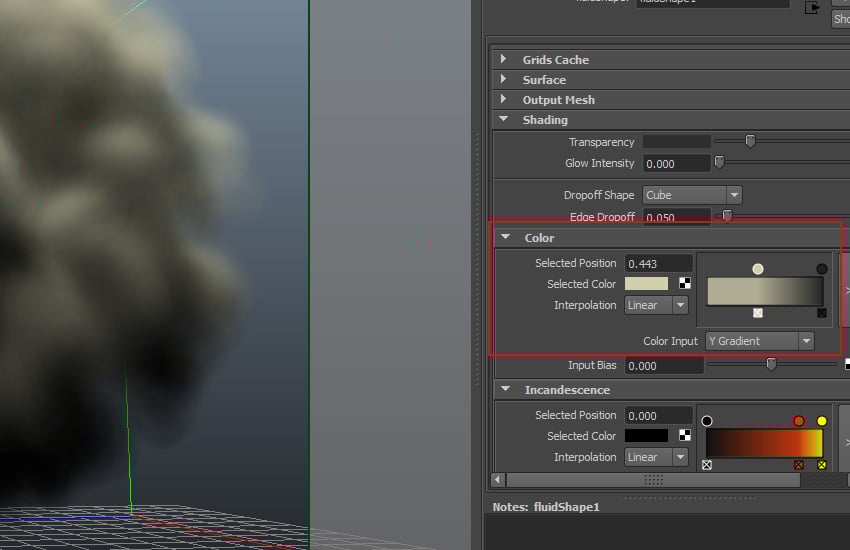
Task: Delete orange incandescence ramp entry
Action: pyautogui.click(x=799, y=465)
